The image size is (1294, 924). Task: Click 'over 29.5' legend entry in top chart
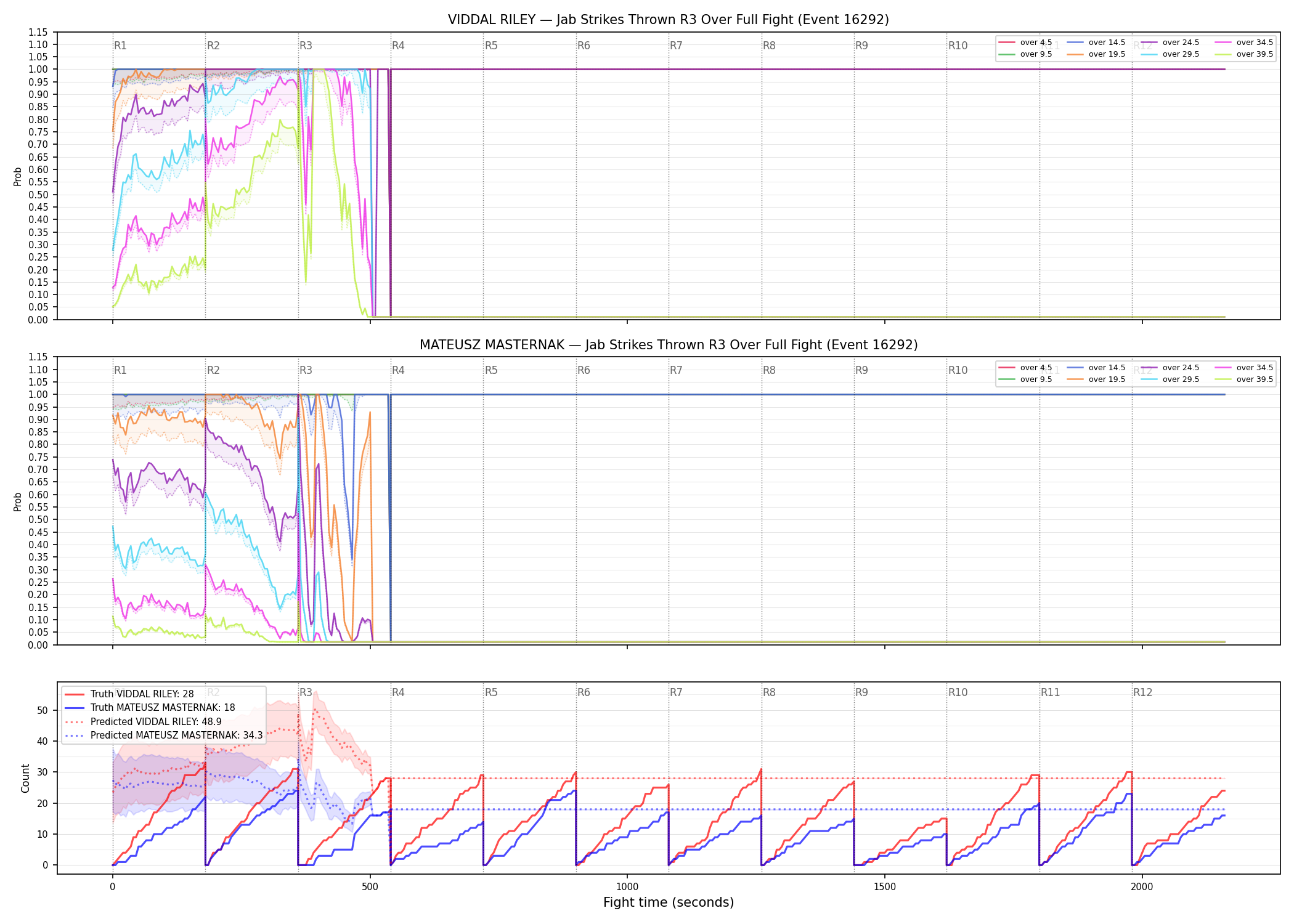[x=1170, y=54]
